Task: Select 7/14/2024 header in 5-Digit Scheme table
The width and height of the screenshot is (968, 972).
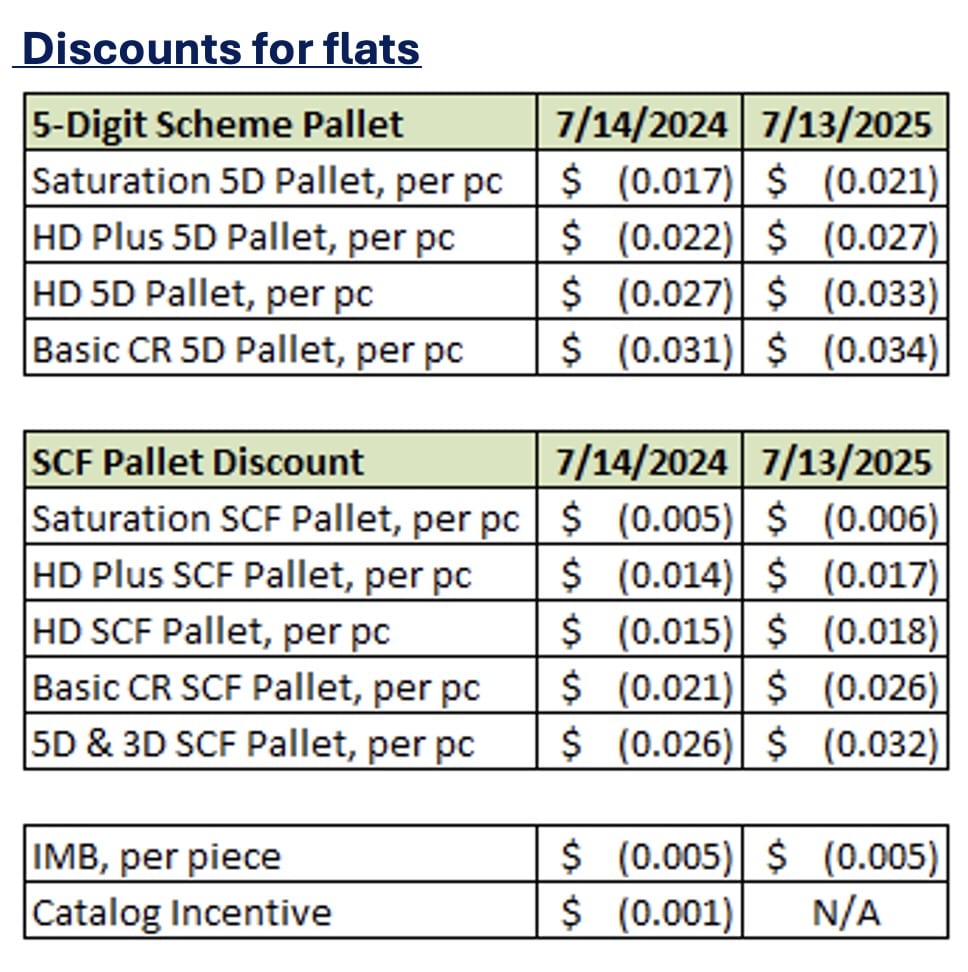Action: (640, 124)
